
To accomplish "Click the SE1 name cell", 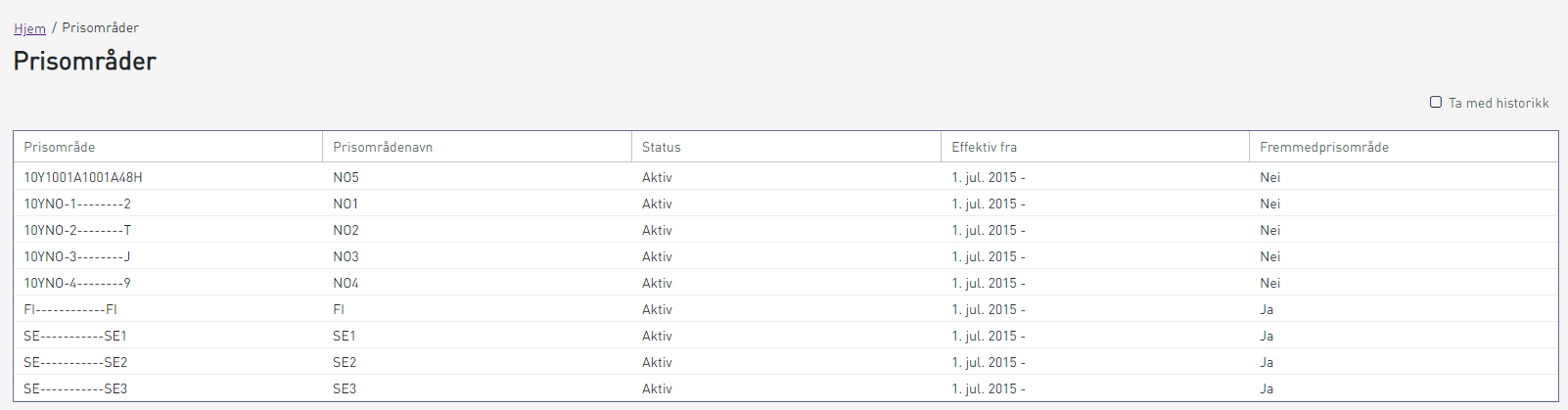I will (345, 336).
